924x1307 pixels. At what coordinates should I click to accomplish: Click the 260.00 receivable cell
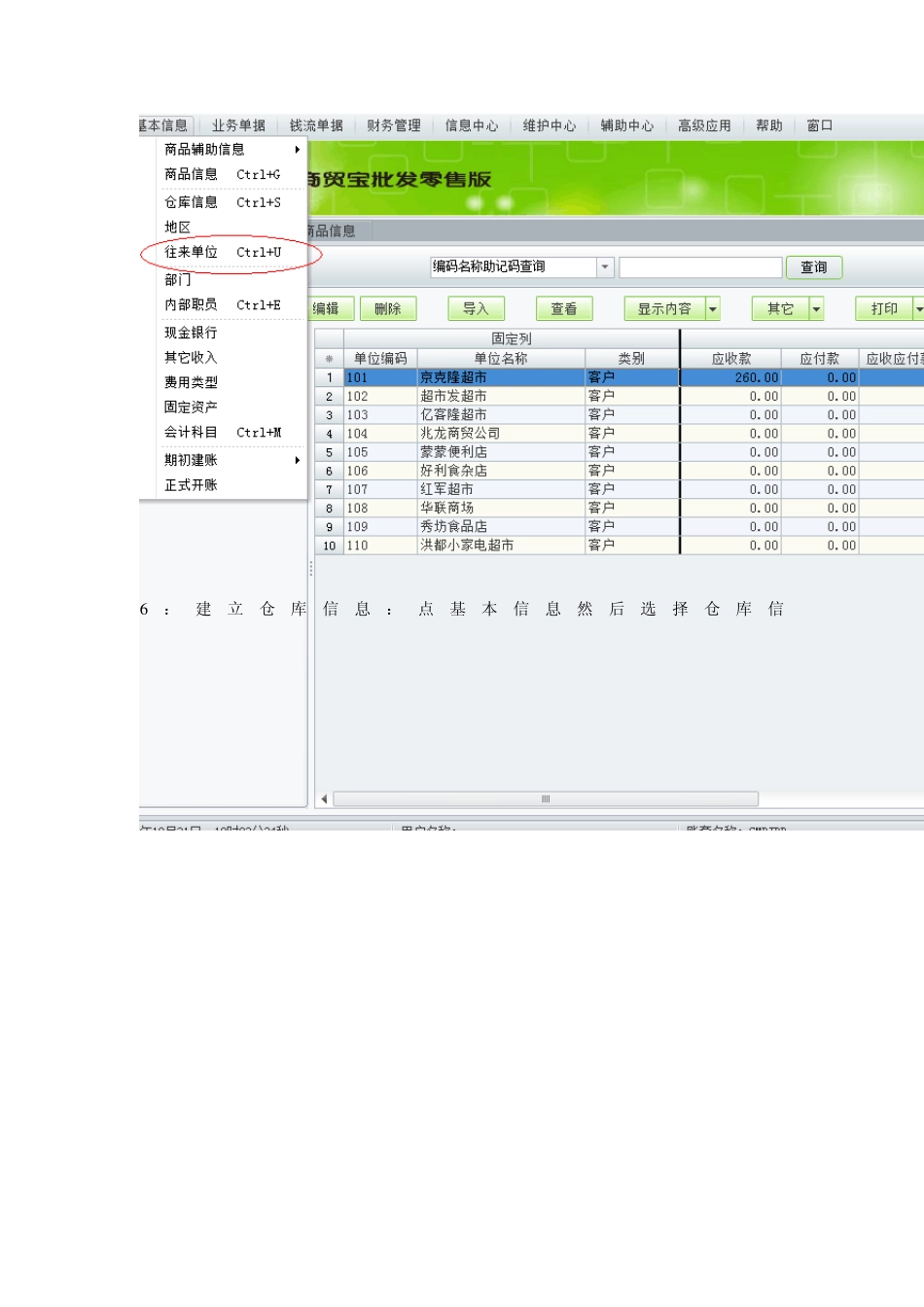click(x=730, y=377)
